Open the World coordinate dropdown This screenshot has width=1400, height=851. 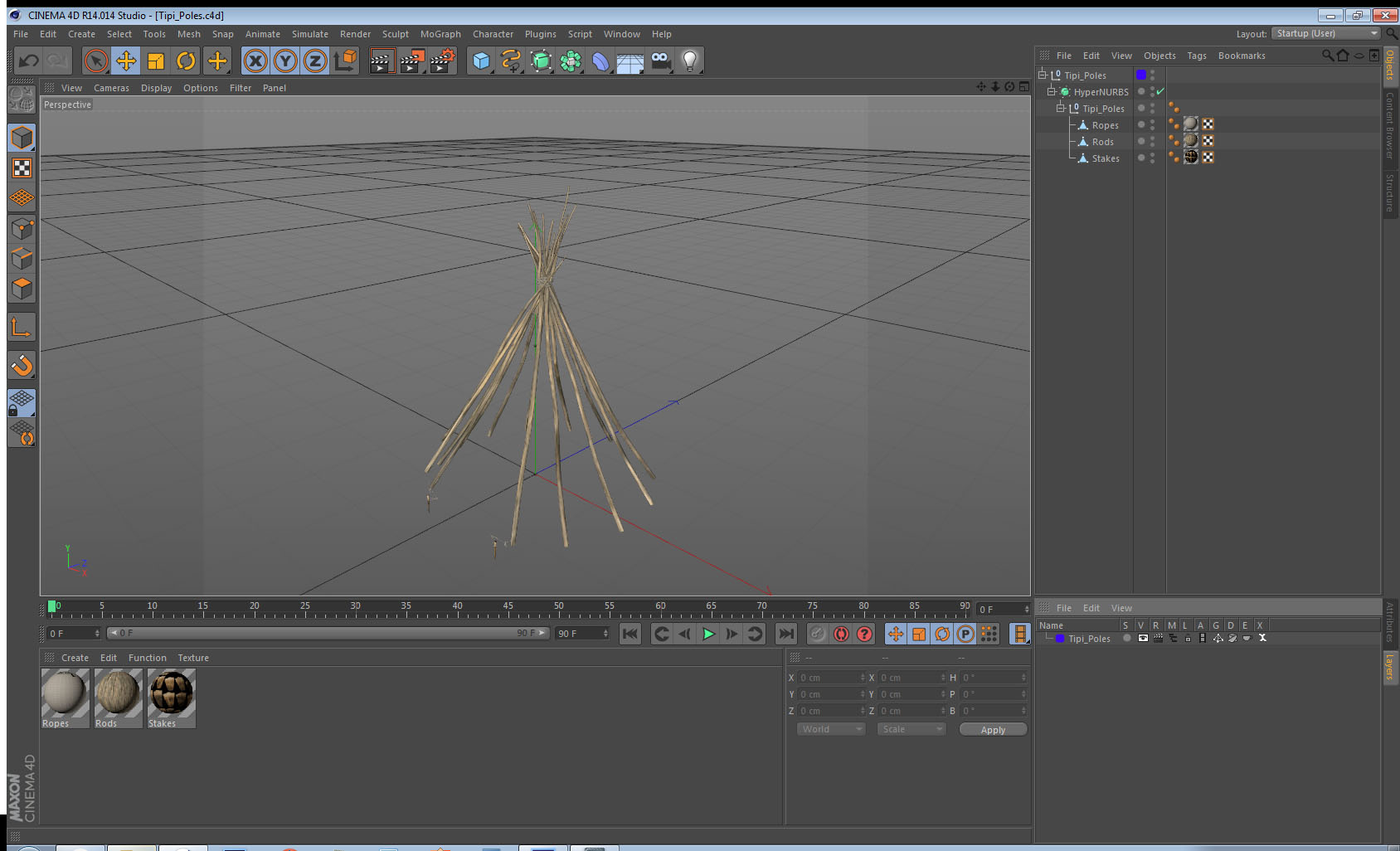(831, 729)
